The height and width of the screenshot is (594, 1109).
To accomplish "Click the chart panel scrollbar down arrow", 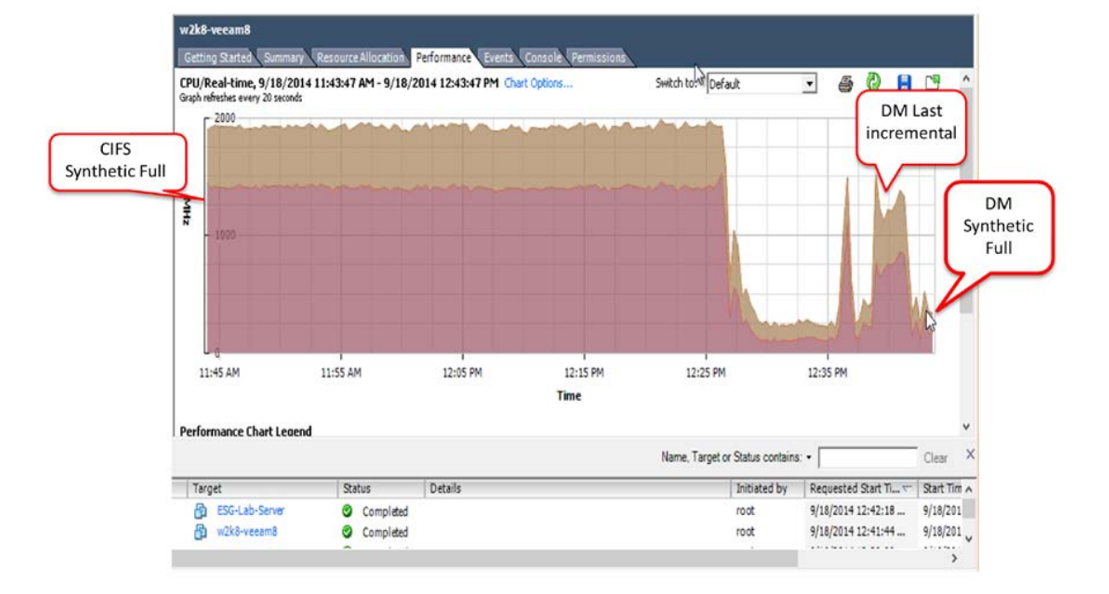I will [966, 427].
